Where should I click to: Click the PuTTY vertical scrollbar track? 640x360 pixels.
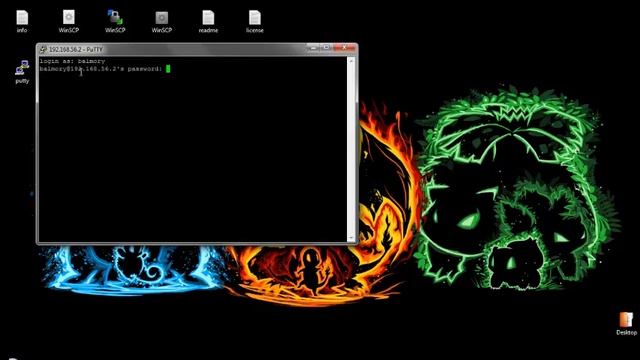pos(351,149)
